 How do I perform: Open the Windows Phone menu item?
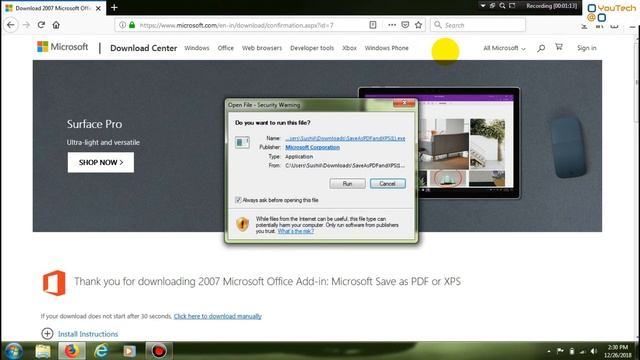pos(387,48)
